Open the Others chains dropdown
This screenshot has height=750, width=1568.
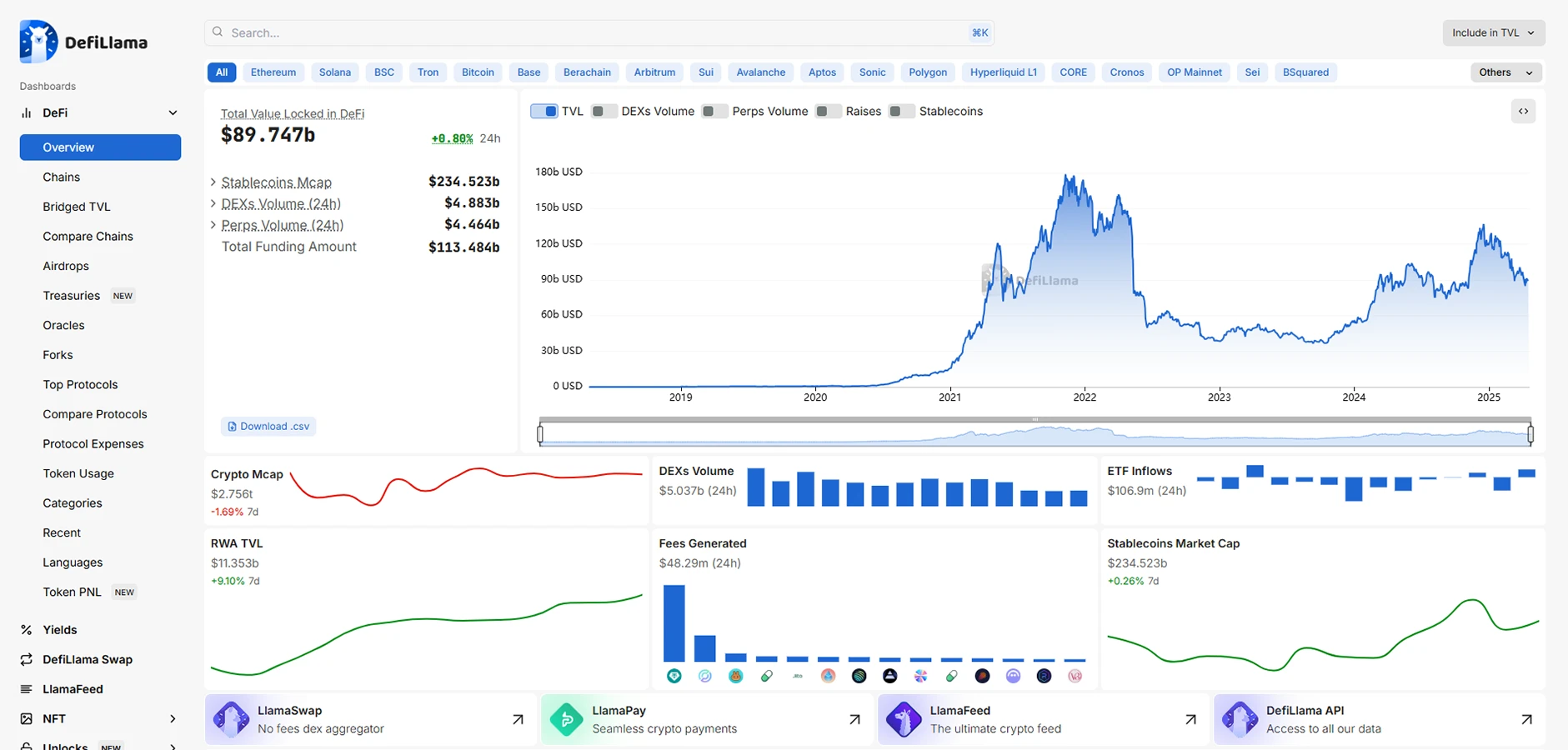pos(1506,72)
